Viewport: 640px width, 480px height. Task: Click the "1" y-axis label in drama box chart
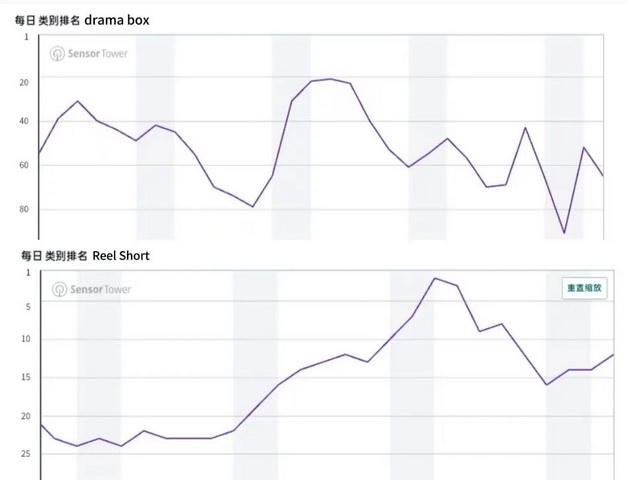click(x=26, y=37)
